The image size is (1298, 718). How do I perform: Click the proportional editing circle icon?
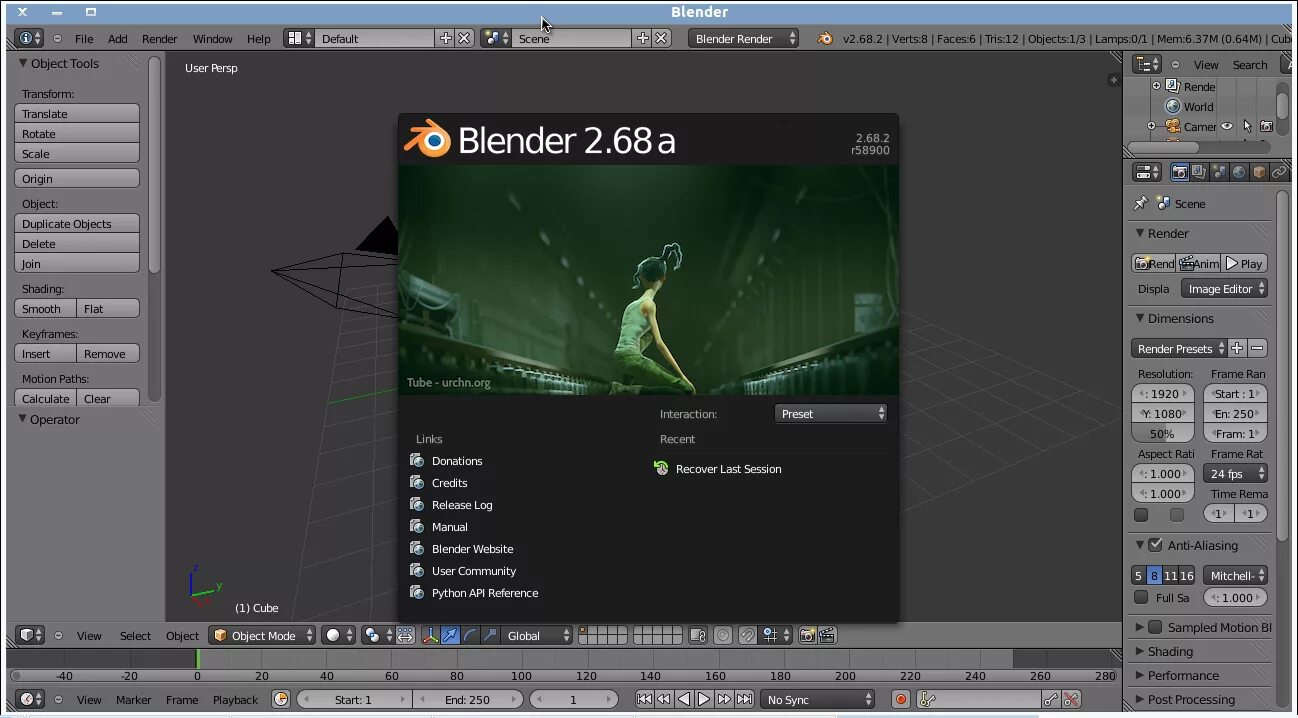pos(722,635)
